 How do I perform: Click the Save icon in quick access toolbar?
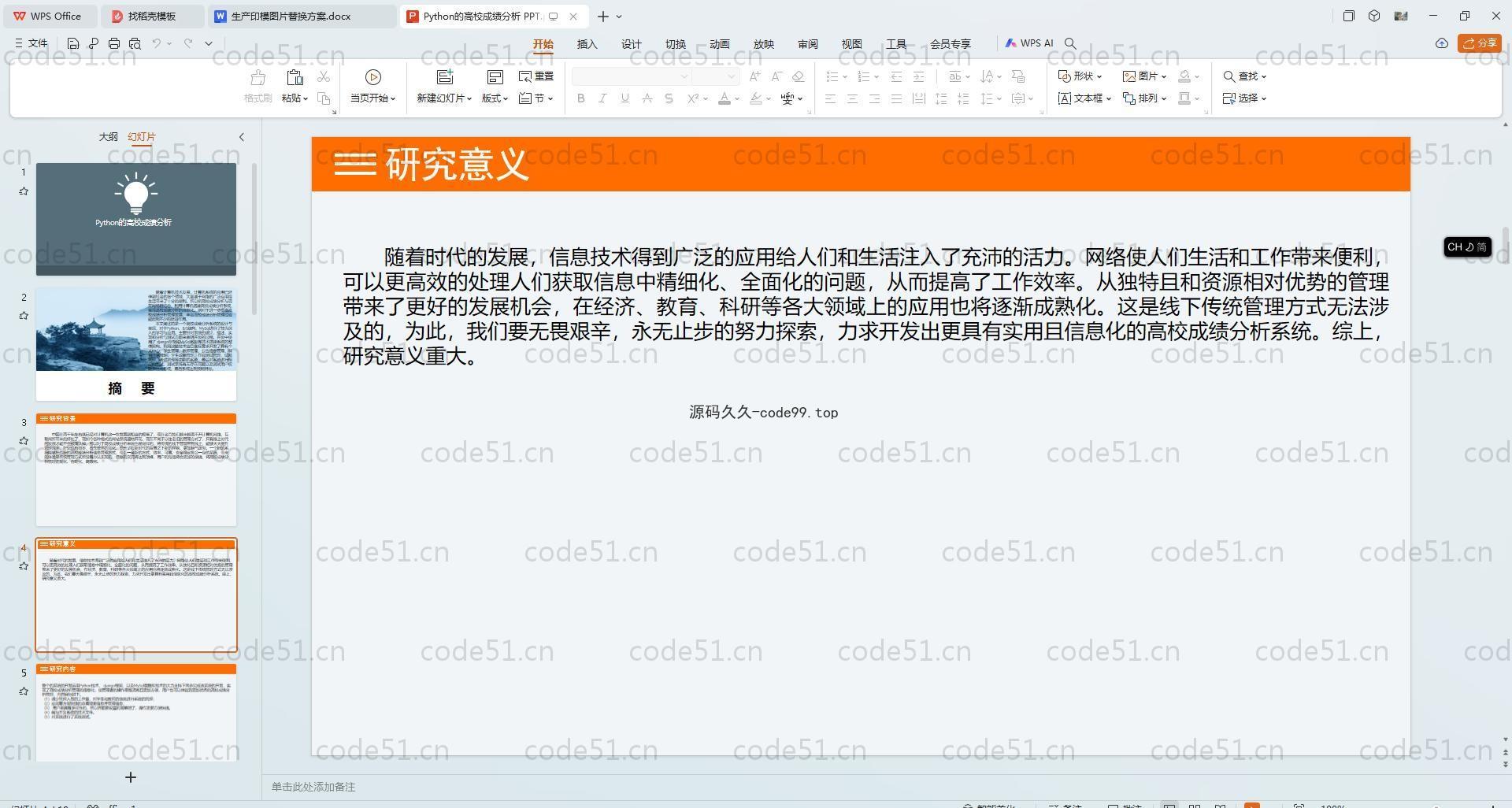click(x=73, y=43)
